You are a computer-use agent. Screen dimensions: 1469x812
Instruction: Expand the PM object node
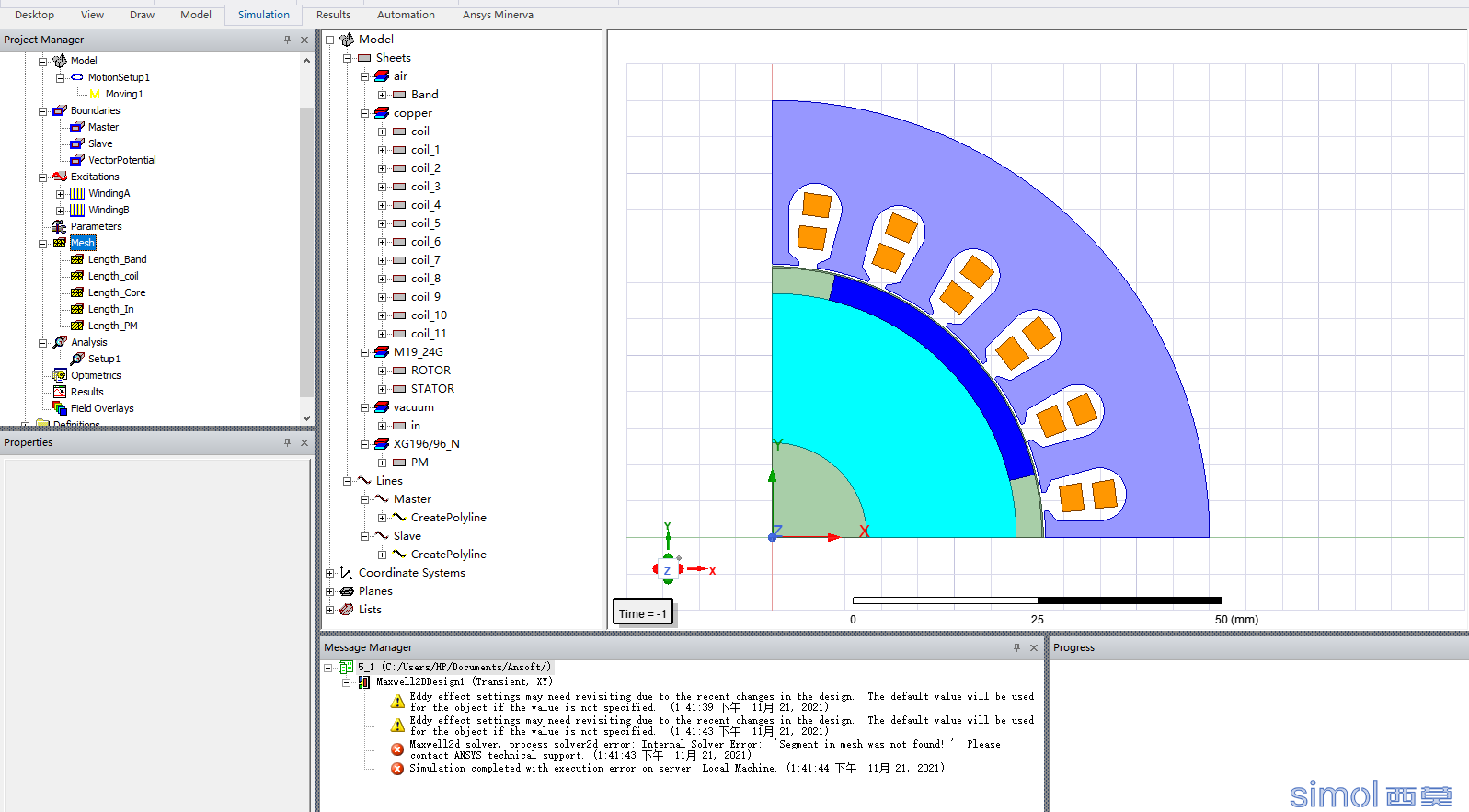[x=383, y=463]
